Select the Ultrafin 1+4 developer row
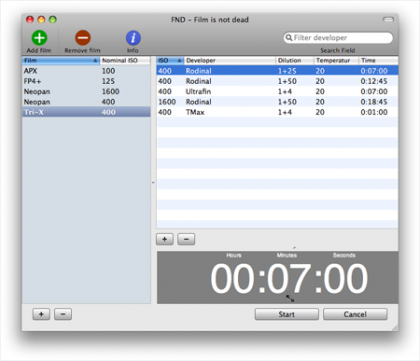The width and height of the screenshot is (420, 361). [x=277, y=91]
